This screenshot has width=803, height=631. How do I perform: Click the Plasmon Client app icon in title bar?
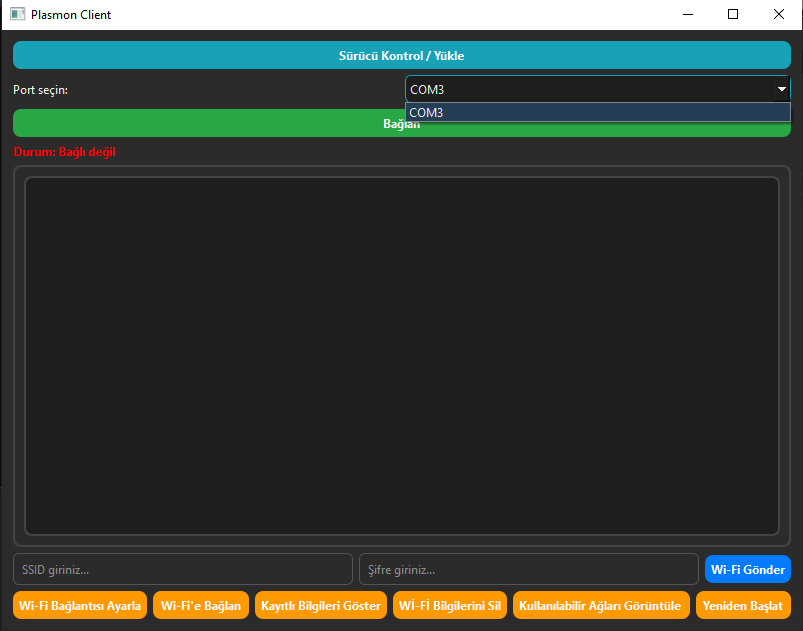click(17, 15)
